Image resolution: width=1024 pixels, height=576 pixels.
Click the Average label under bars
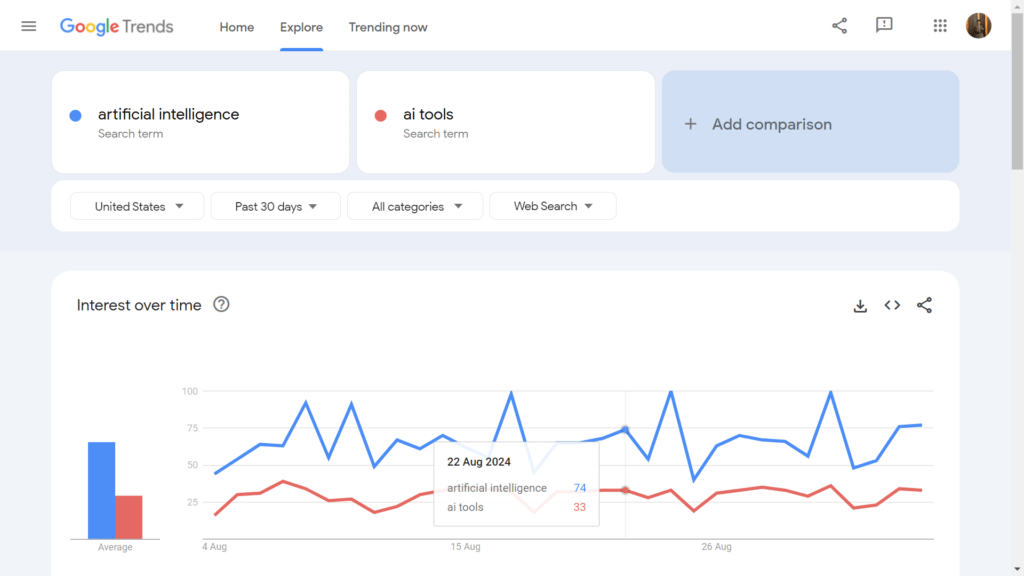coord(115,547)
